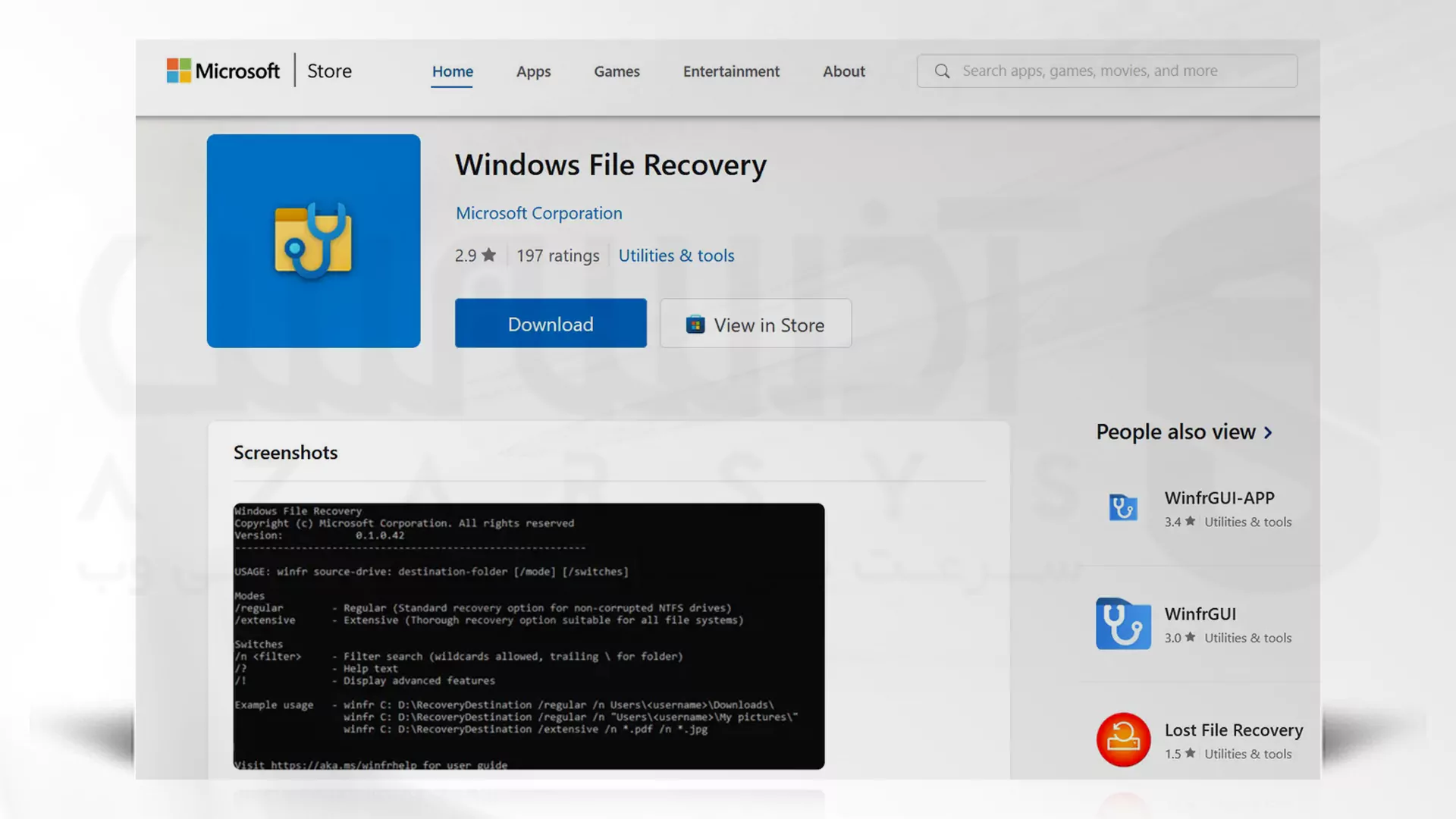Click the Store bag icon in View in Store

695,325
